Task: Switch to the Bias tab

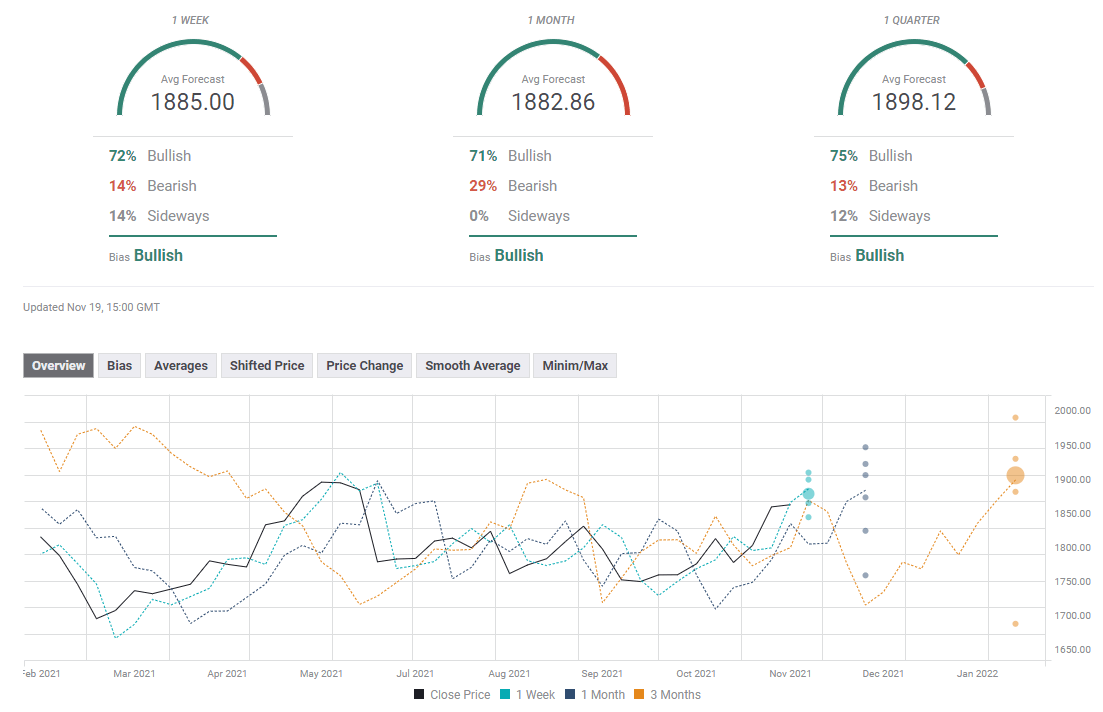Action: point(120,366)
